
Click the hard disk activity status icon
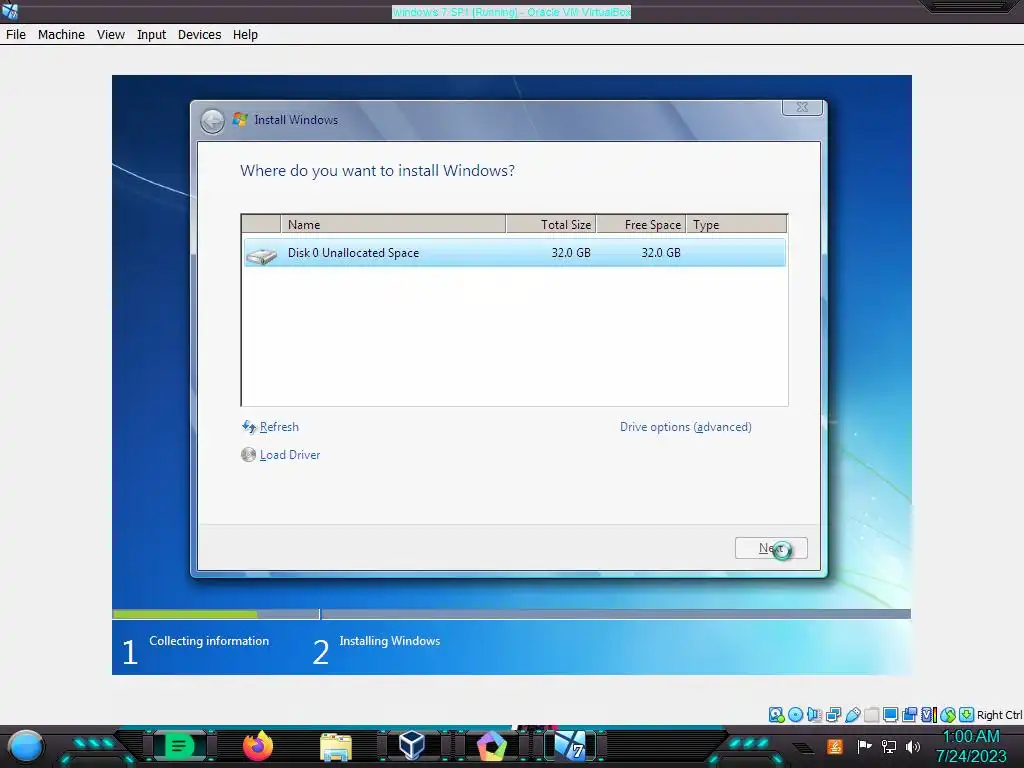tap(776, 714)
